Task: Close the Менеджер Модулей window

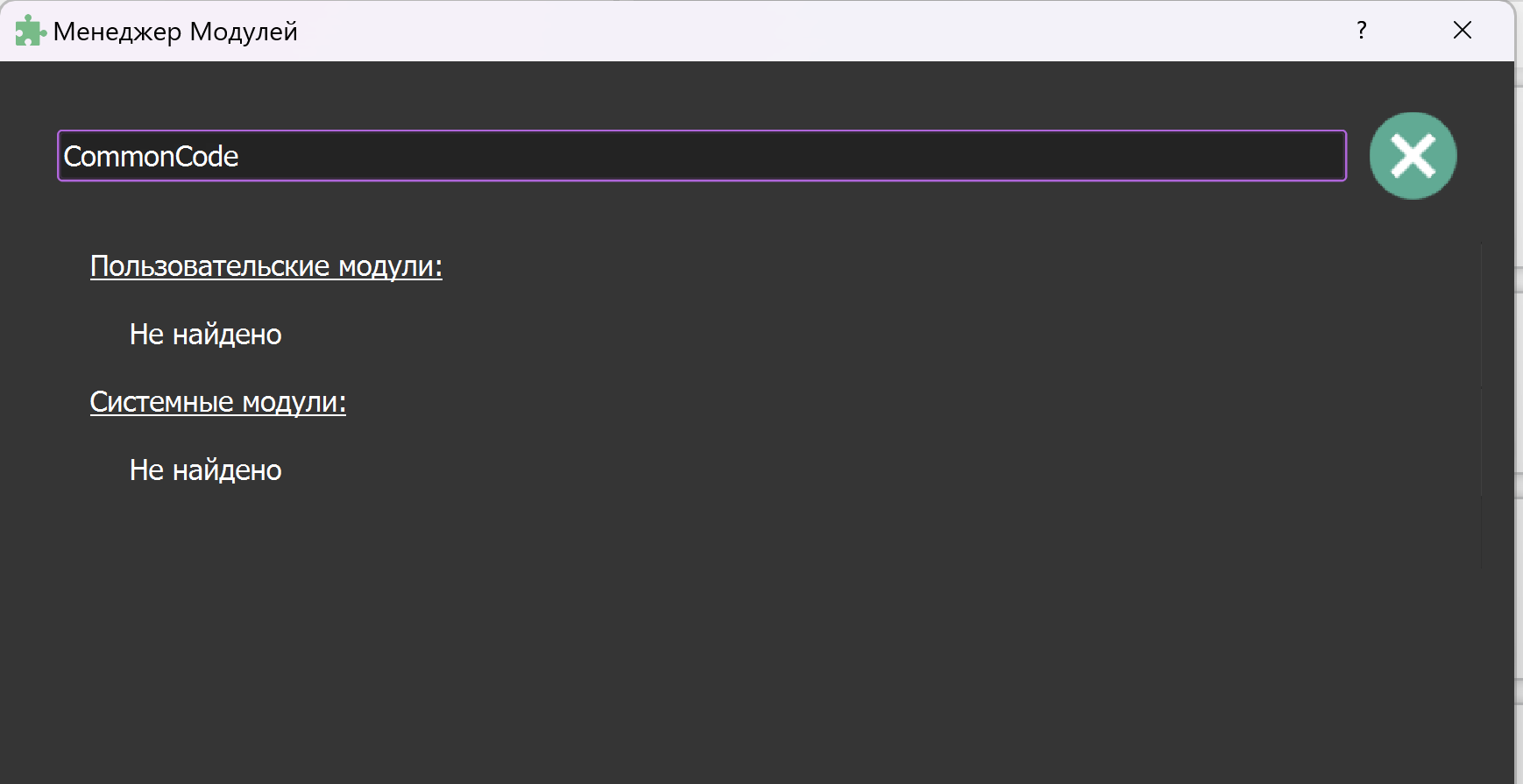Action: [1462, 31]
